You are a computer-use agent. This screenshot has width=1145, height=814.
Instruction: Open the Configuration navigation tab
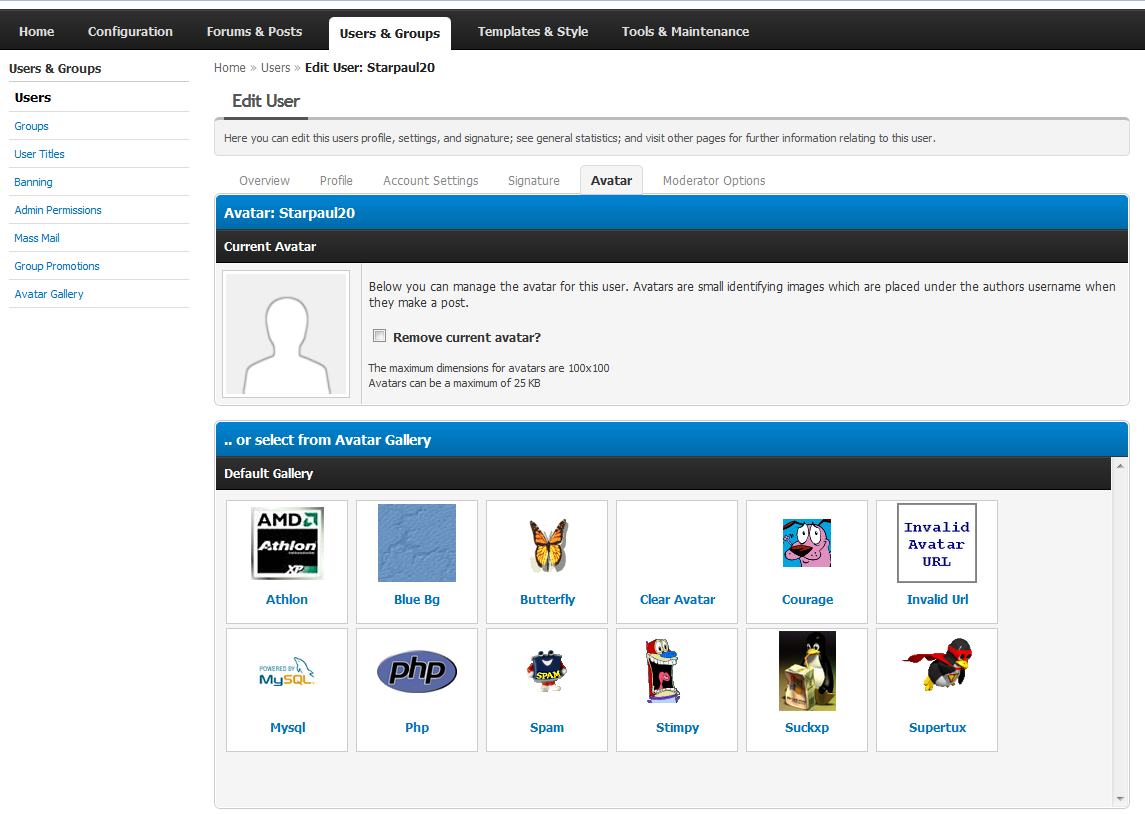pos(131,31)
